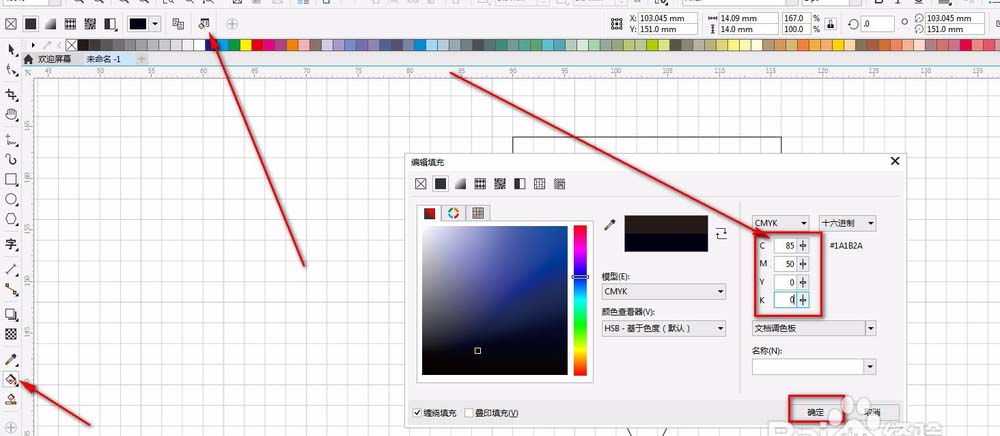Click the no-color X swatch in the palette
Screen dimensions: 1000x436
(x=71, y=45)
